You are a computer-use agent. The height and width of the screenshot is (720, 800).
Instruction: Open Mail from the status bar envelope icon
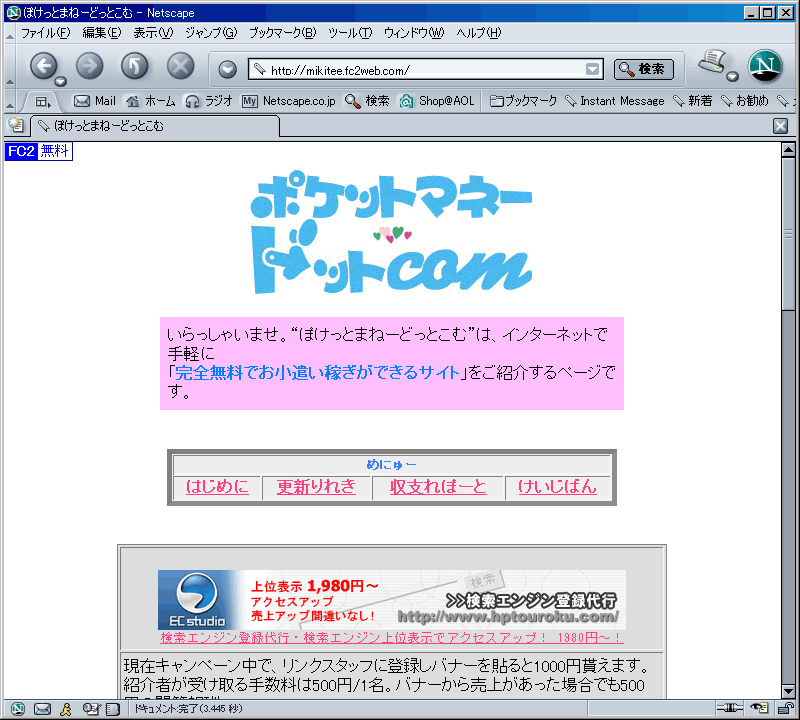(x=42, y=708)
